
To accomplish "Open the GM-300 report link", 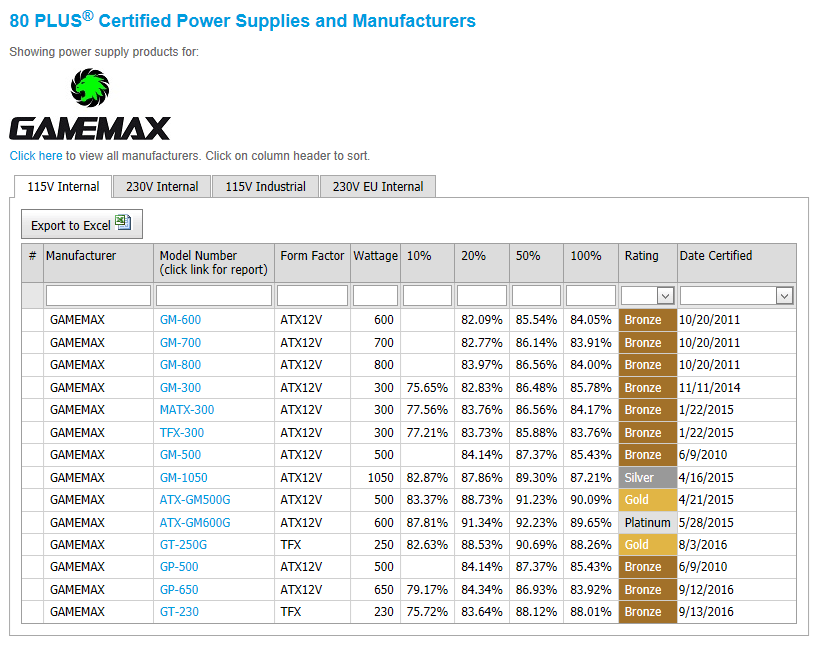I will 180,388.
